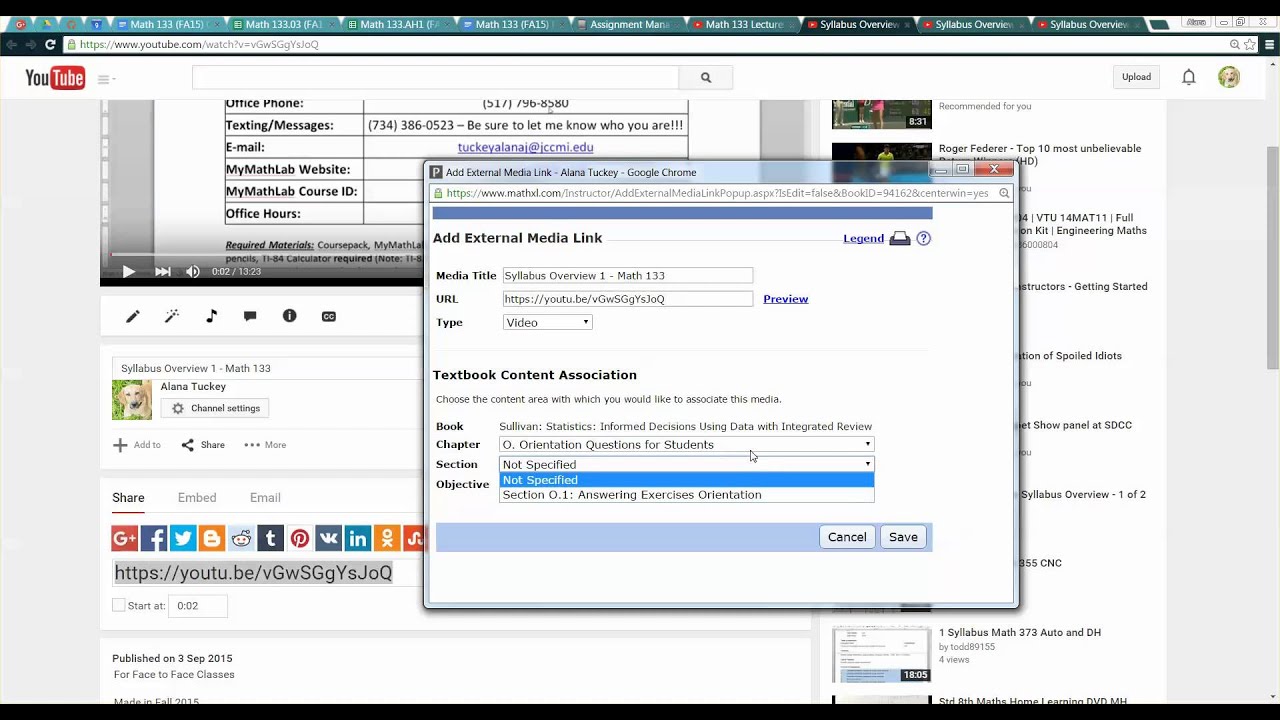Click the Cancel button
This screenshot has width=1280, height=720.
tap(847, 537)
